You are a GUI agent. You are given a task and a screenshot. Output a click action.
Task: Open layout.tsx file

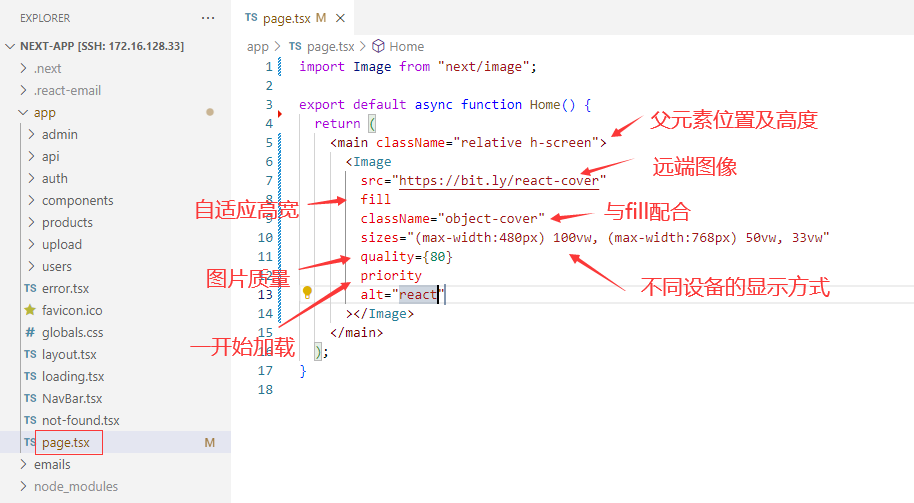click(x=69, y=354)
